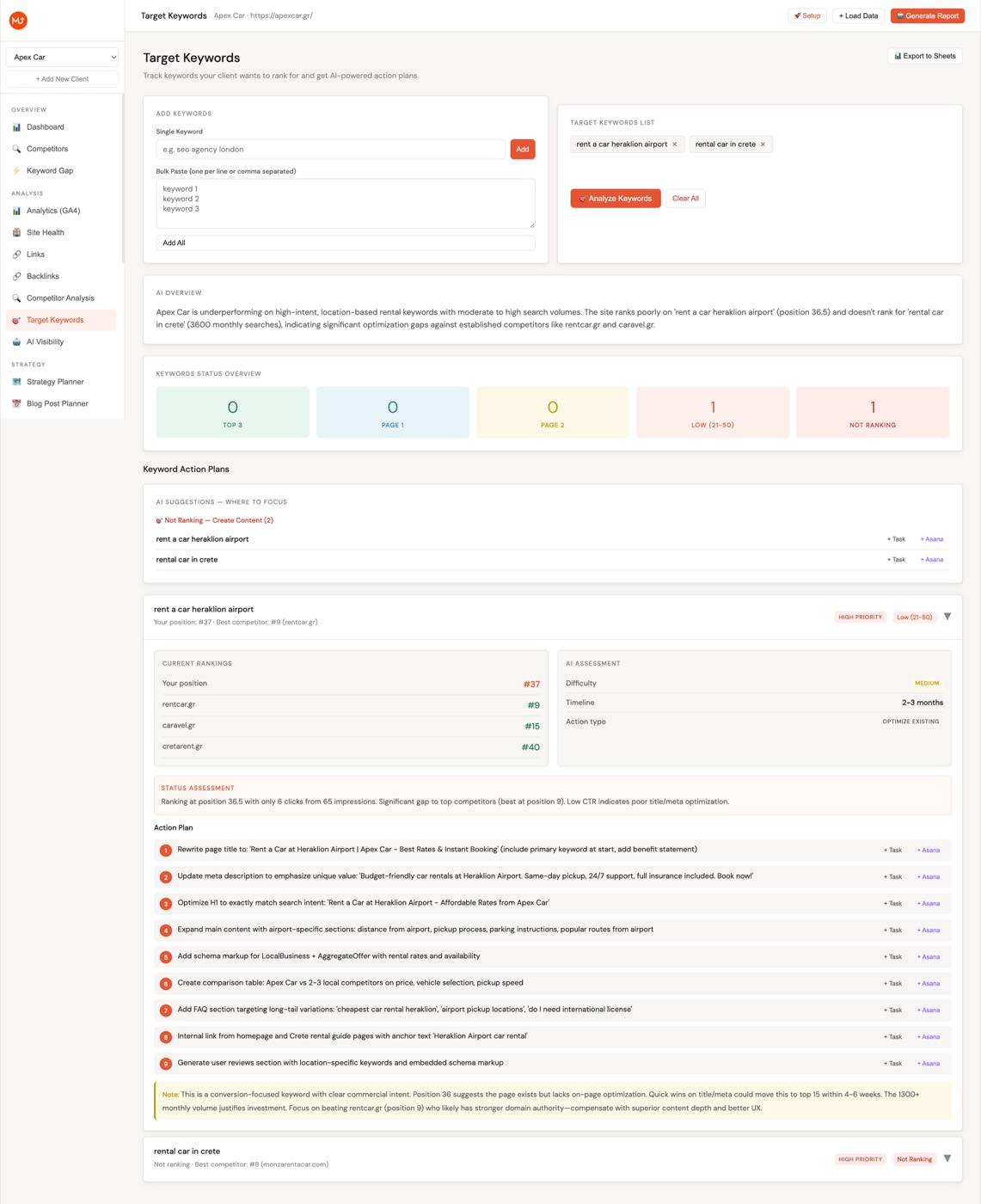Viewport: 981px width, 1204px height.
Task: Send 'Create comparison table' step to Asana
Action: click(929, 984)
